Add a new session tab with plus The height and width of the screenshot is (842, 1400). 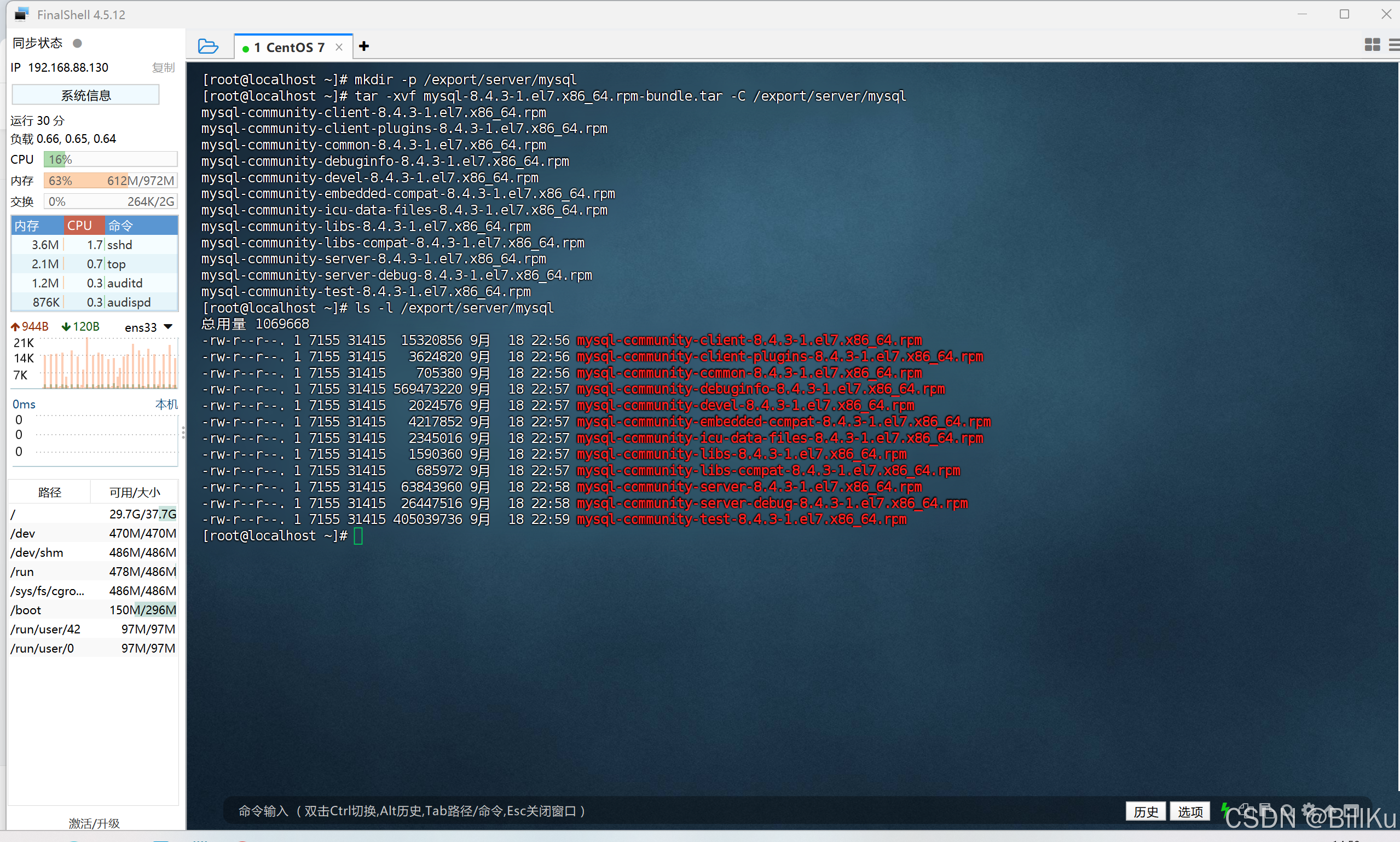364,46
